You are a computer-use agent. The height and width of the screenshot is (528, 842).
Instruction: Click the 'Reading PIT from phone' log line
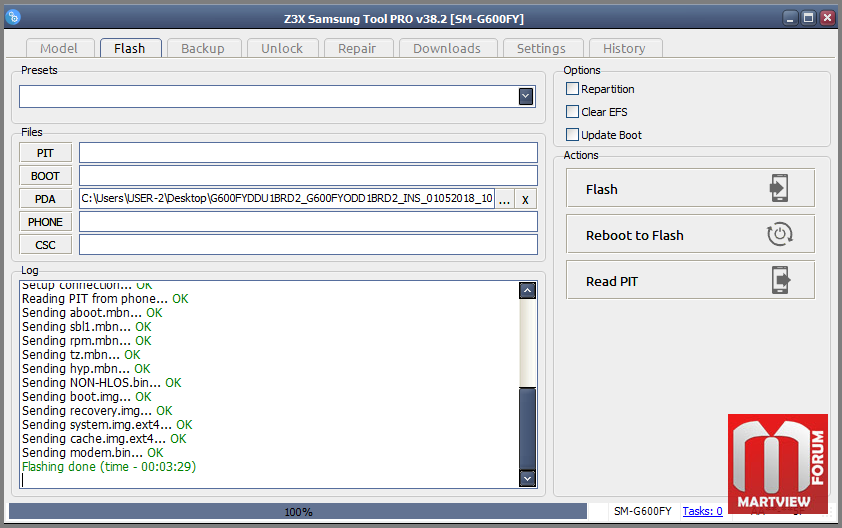tap(105, 299)
